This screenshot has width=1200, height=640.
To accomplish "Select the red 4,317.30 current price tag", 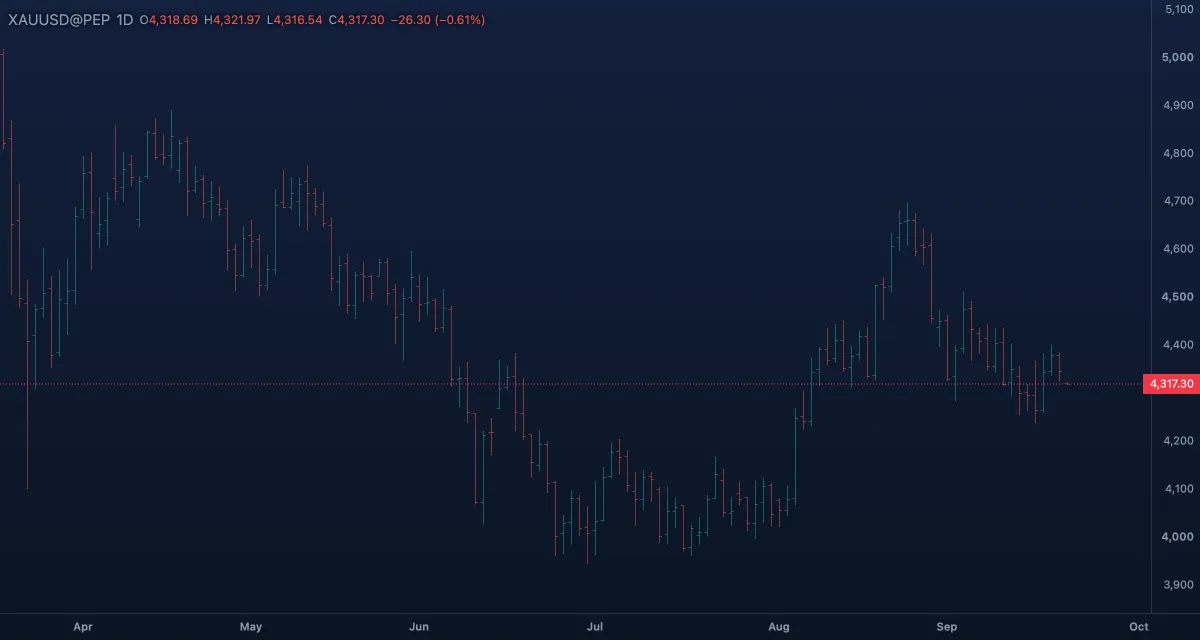I will pos(1170,384).
